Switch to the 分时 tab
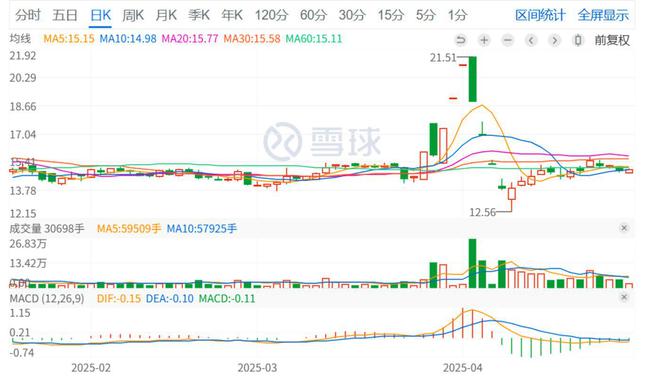660x382 pixels. coord(28,15)
